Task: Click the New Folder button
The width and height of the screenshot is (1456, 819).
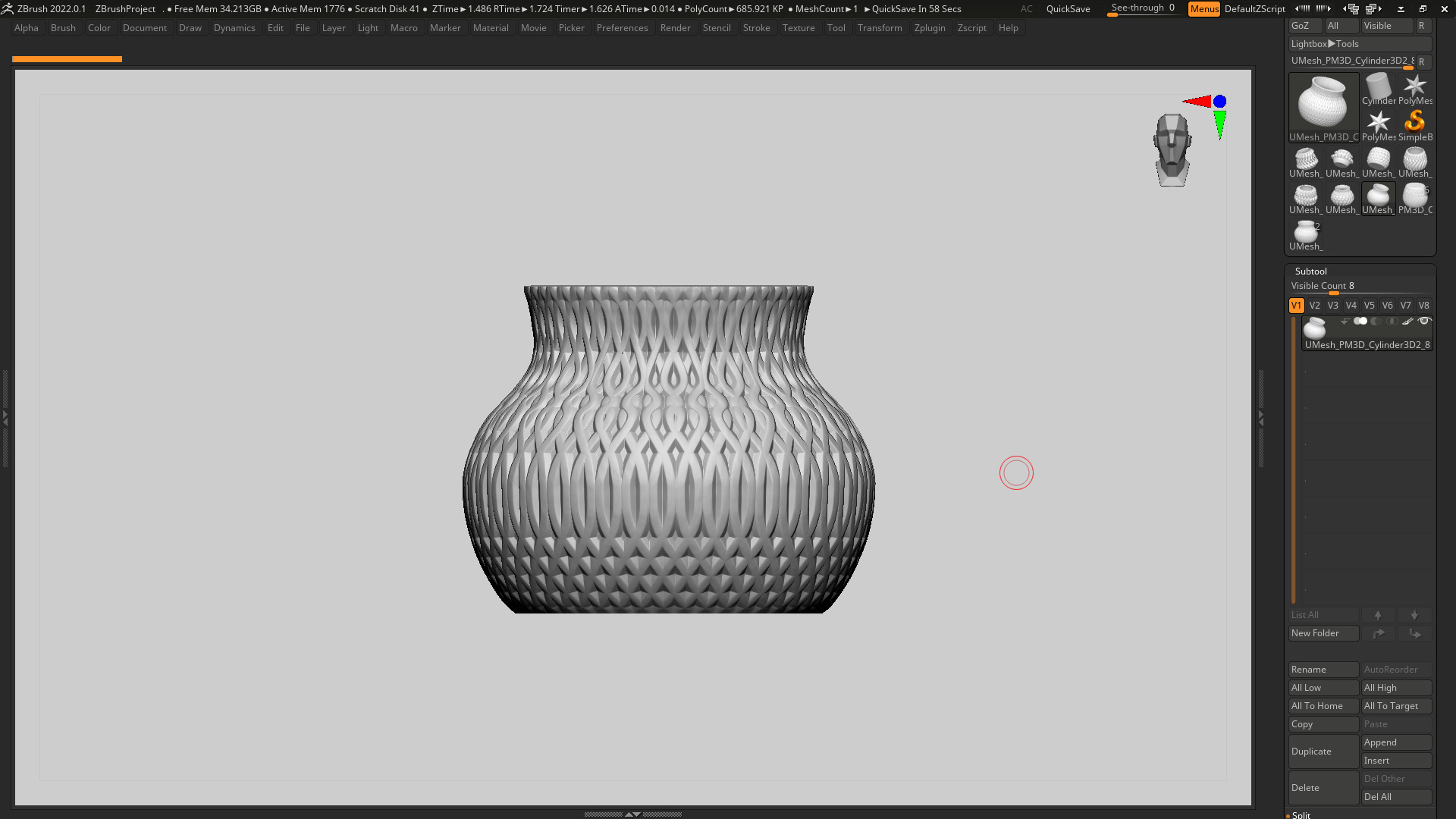Action: [1323, 633]
